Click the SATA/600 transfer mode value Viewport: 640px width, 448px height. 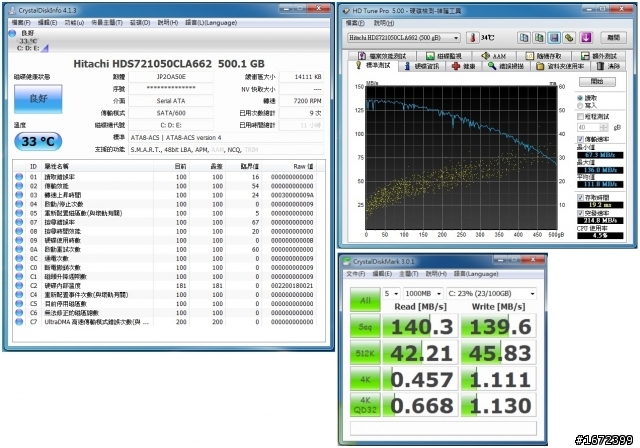(171, 113)
